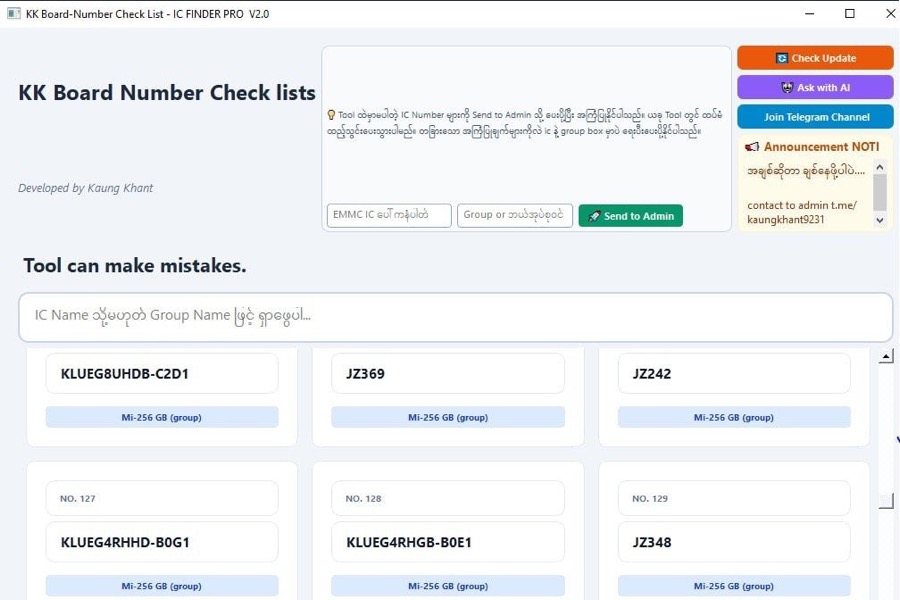Click the NO. 129 card number
The width and height of the screenshot is (900, 600).
(650, 498)
